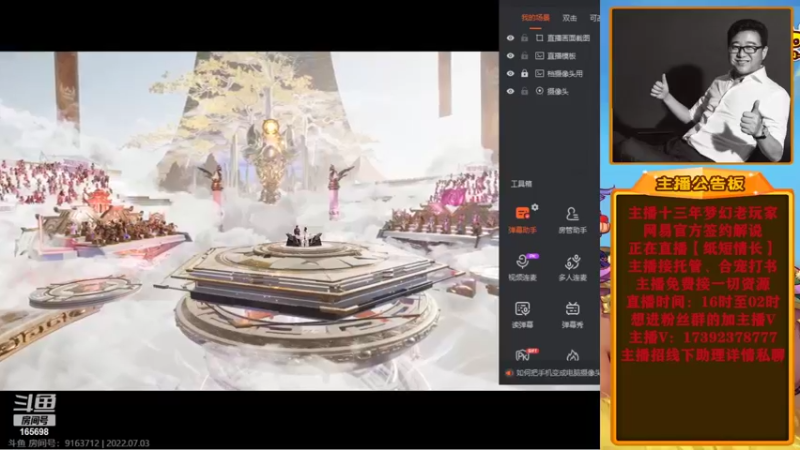
Task: Click announcement line 主播招线下助理详情私聊
Action: click(703, 355)
